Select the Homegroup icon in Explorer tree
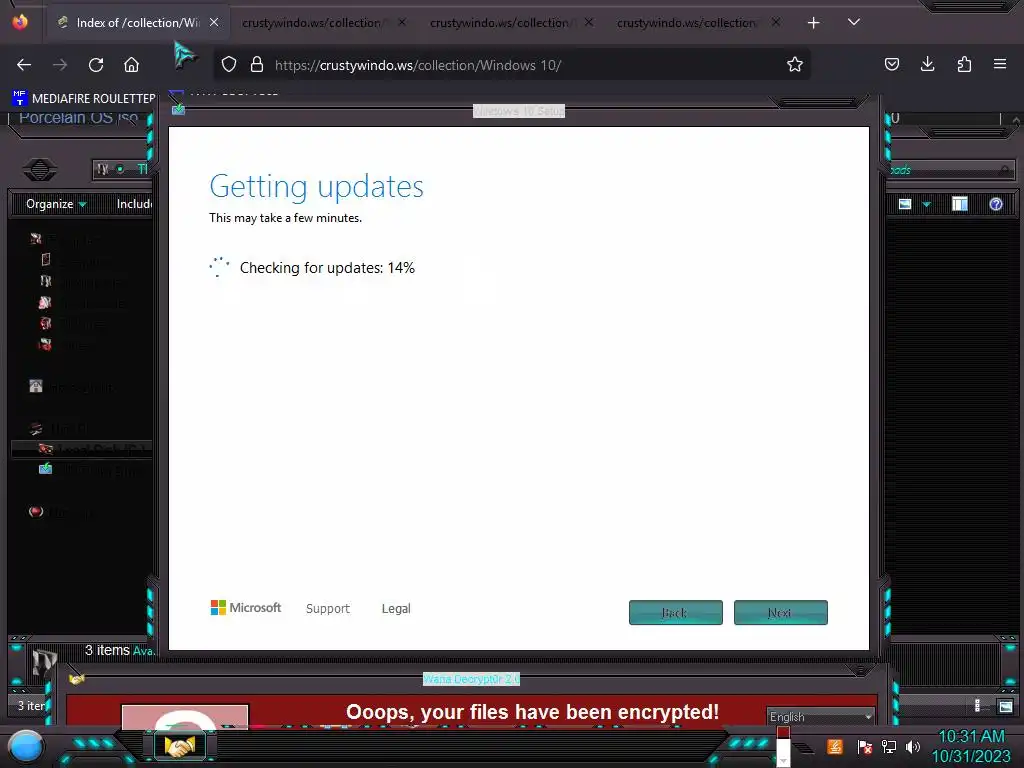The height and width of the screenshot is (768, 1024). (36, 386)
